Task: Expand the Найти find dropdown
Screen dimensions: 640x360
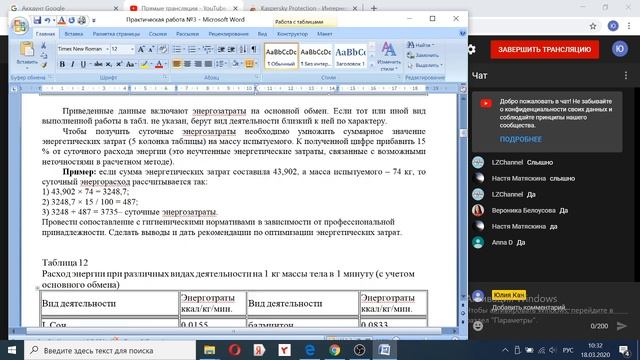Action: (x=433, y=45)
